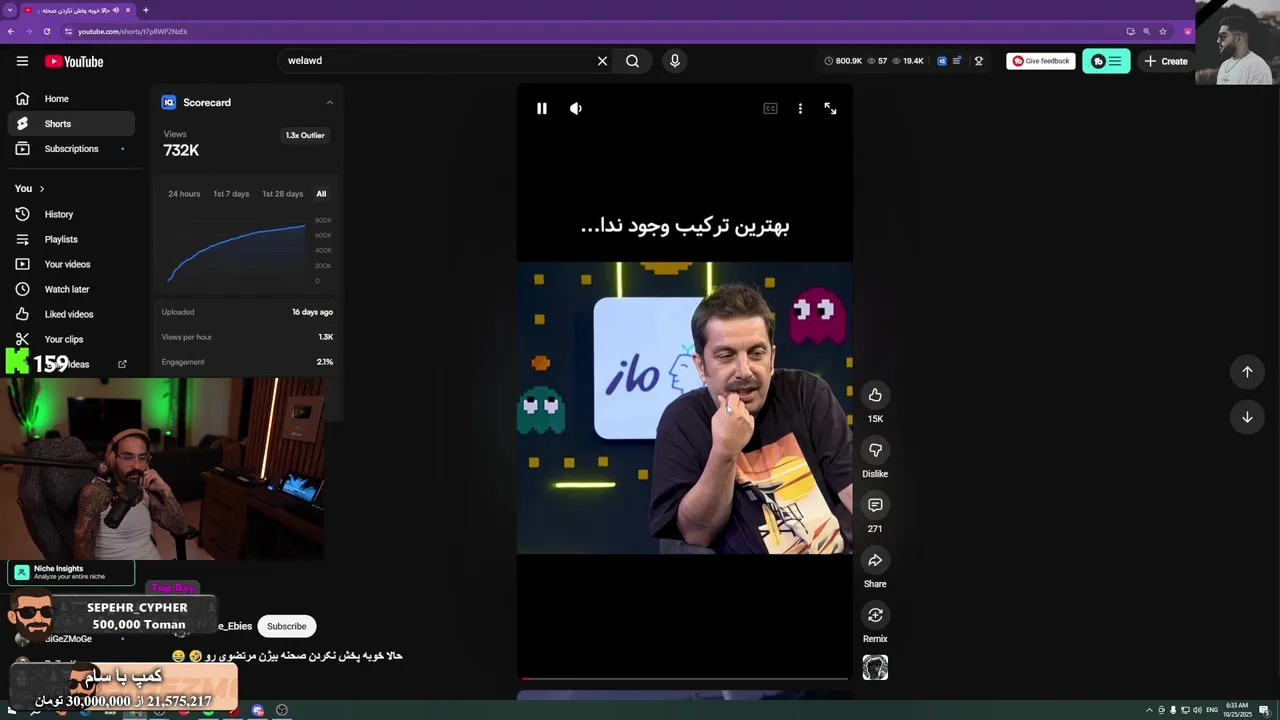This screenshot has height=720, width=1280.
Task: Seek on the Shorts progress bar
Action: click(x=685, y=679)
